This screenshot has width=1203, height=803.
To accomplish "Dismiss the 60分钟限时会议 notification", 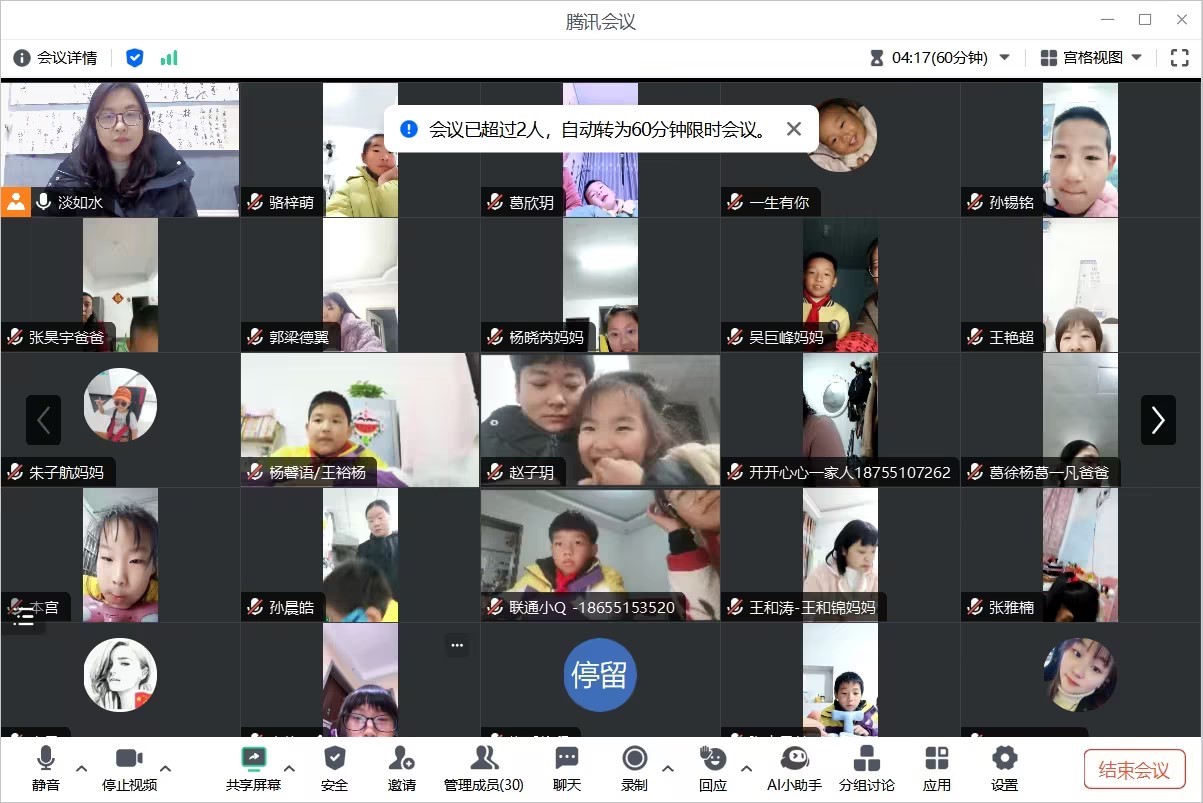I will [794, 129].
